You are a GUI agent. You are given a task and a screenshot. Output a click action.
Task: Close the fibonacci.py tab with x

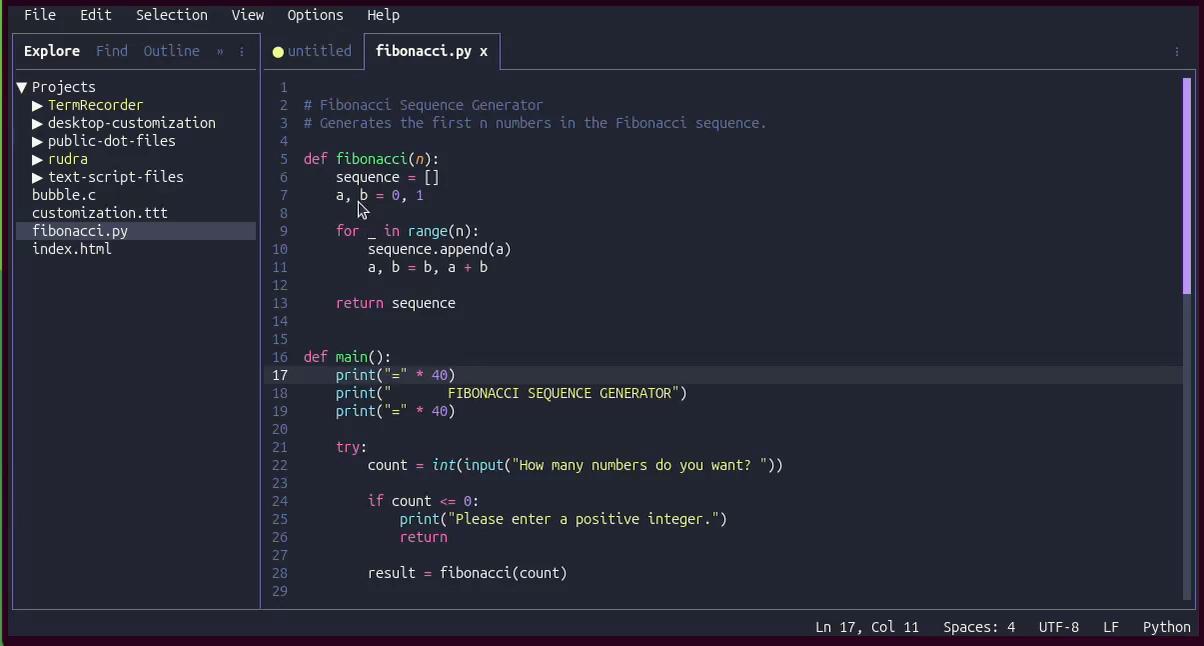(484, 51)
